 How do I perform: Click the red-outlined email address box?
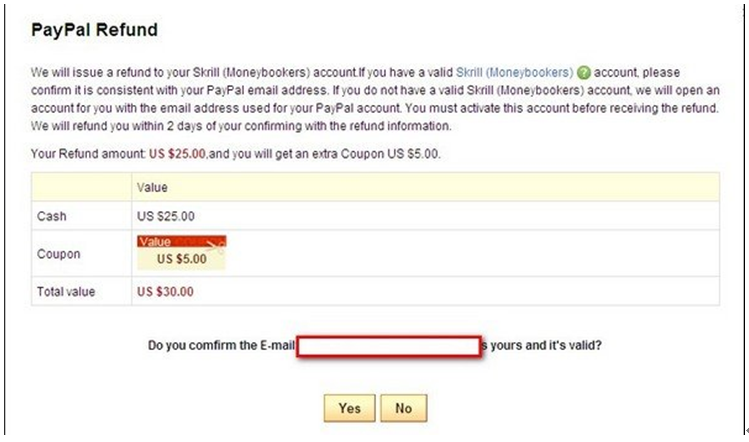tap(388, 346)
